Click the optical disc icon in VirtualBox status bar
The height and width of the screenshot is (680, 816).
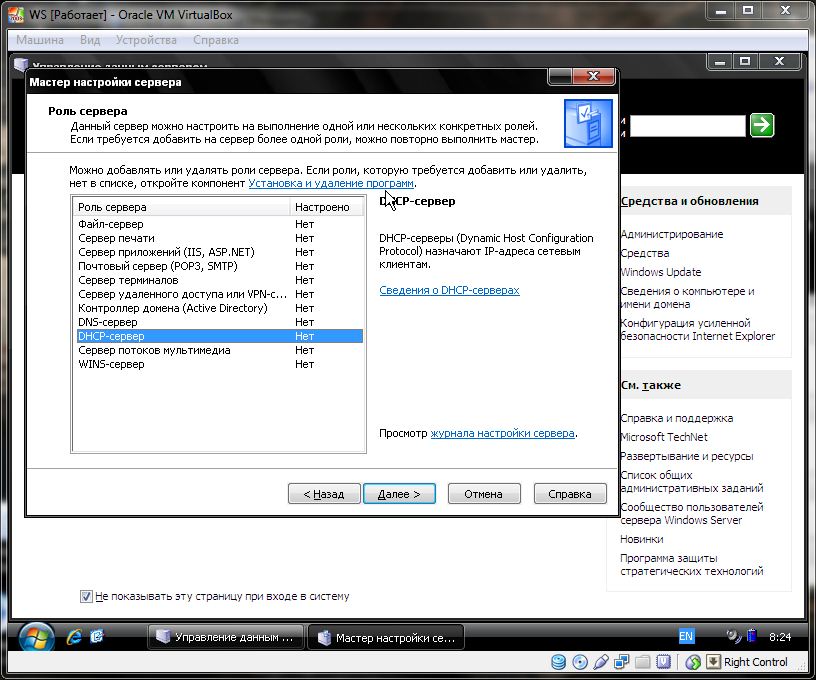(x=580, y=662)
